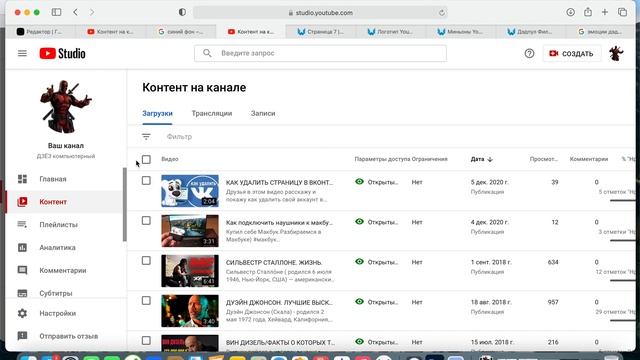Click the Субтитры icon in the sidebar
The image size is (640, 360).
coord(22,293)
